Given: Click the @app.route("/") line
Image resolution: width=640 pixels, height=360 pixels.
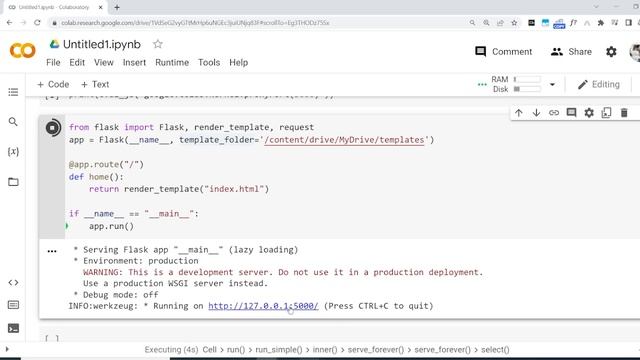Looking at the screenshot, I should click(x=106, y=164).
